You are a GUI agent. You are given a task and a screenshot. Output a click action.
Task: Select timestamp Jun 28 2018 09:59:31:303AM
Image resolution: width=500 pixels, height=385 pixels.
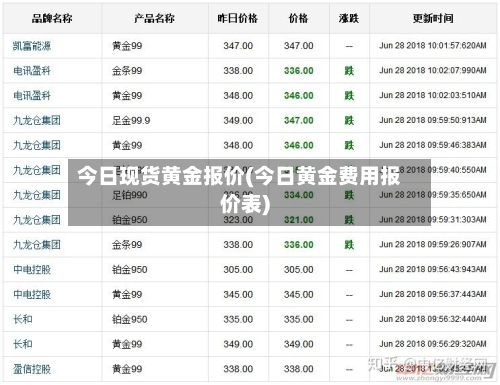click(x=433, y=220)
